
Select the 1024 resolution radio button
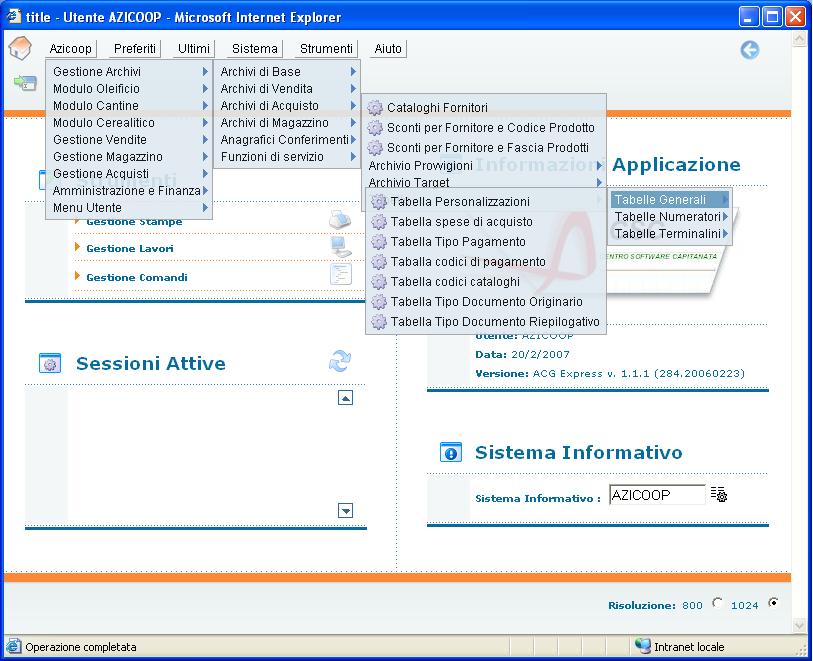click(773, 602)
